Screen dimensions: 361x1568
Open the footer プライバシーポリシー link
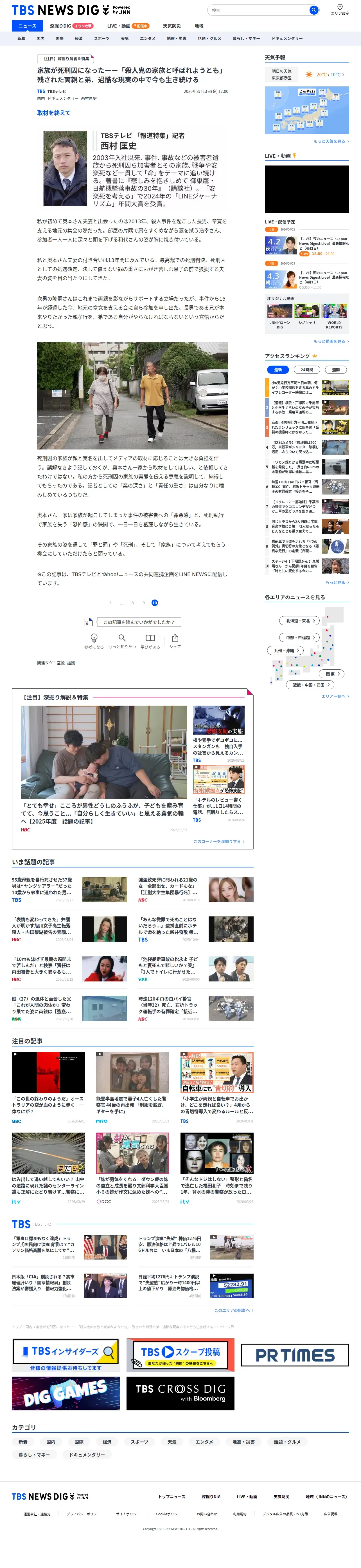click(x=83, y=1514)
